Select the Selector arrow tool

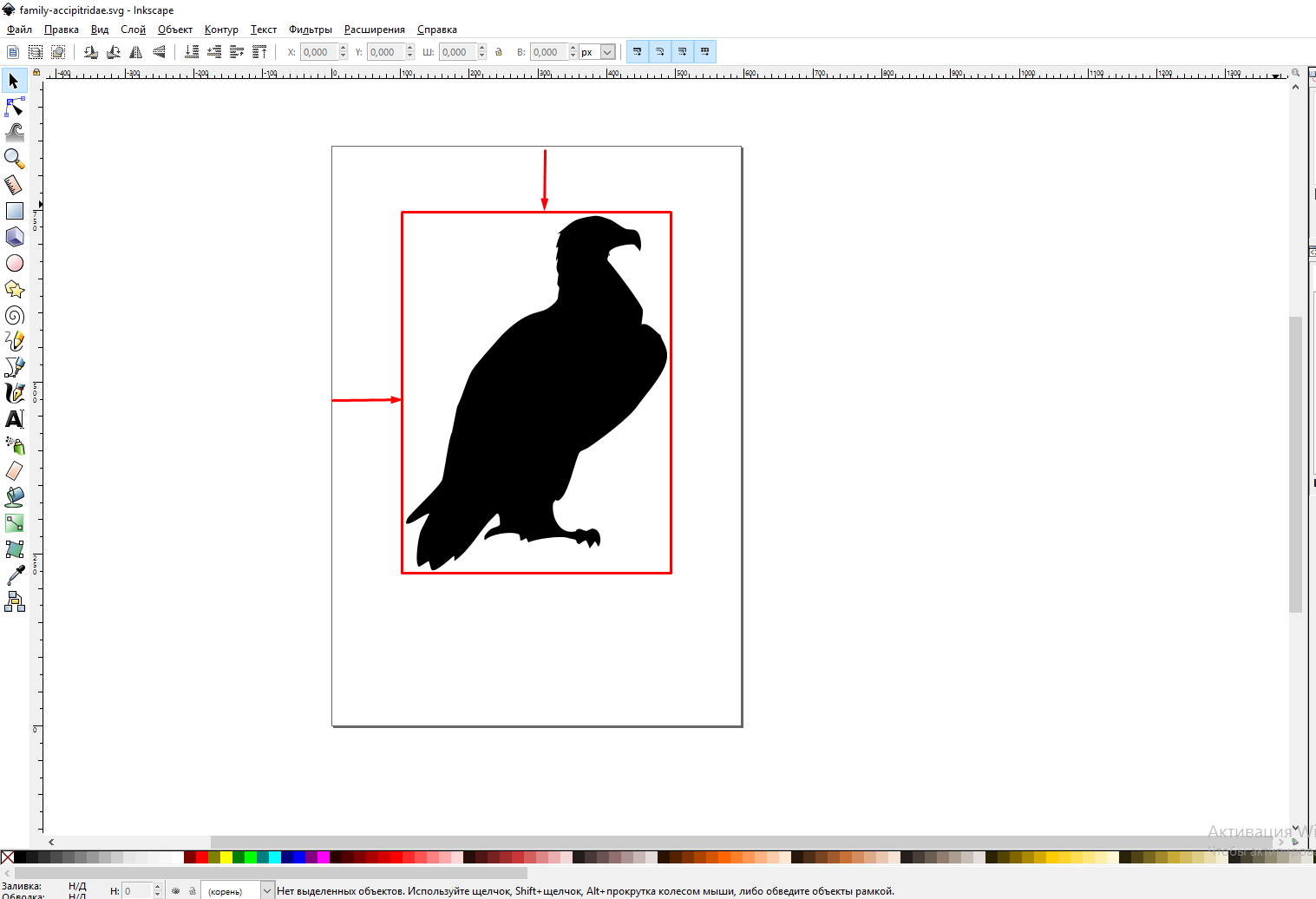[x=14, y=81]
